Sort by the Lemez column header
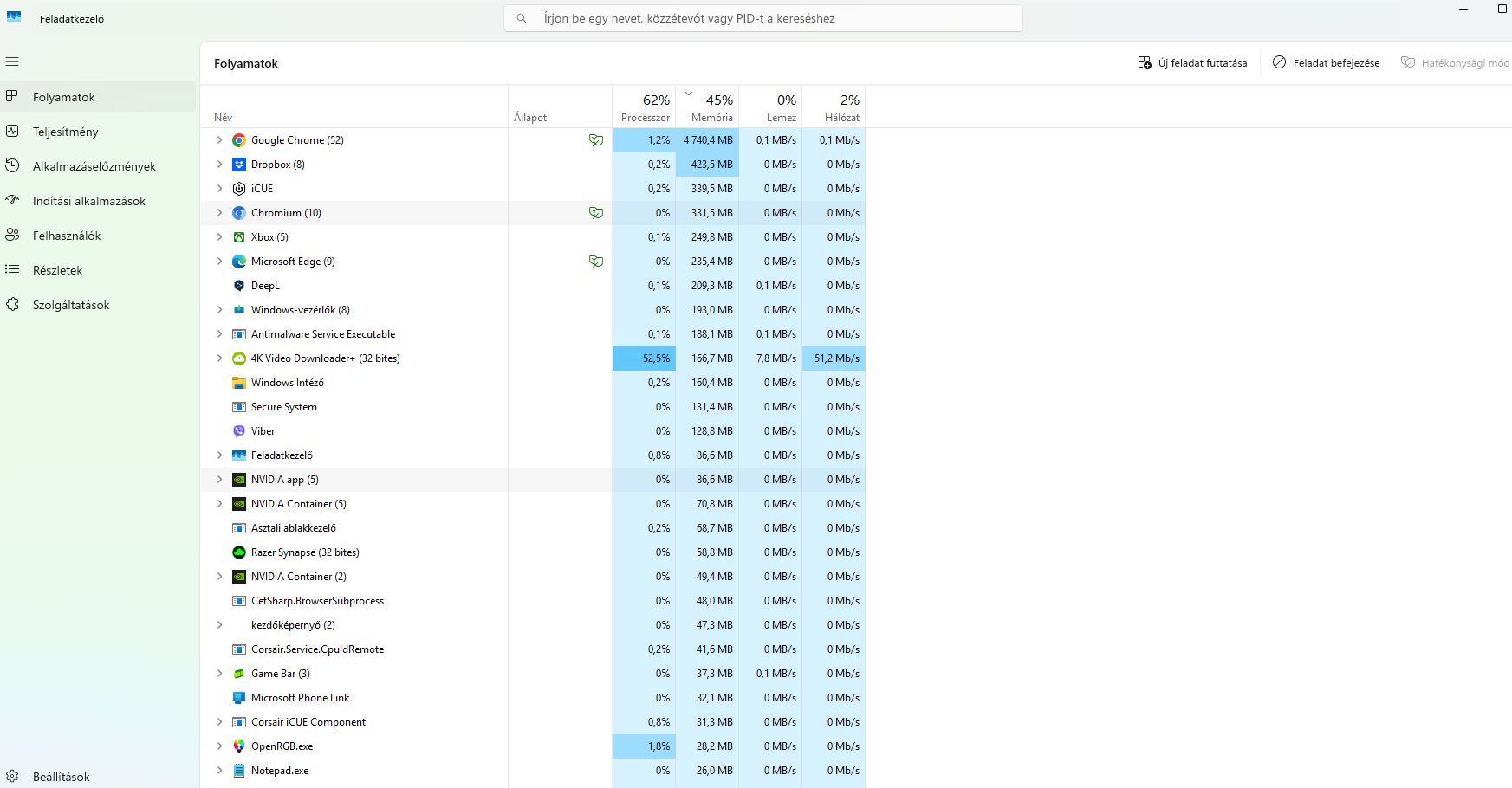 tap(770, 107)
